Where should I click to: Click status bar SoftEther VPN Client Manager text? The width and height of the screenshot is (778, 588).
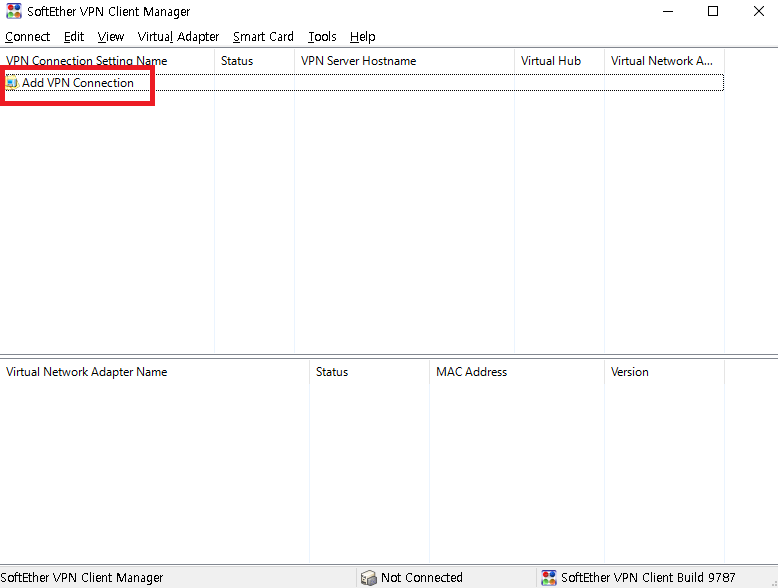point(82,578)
